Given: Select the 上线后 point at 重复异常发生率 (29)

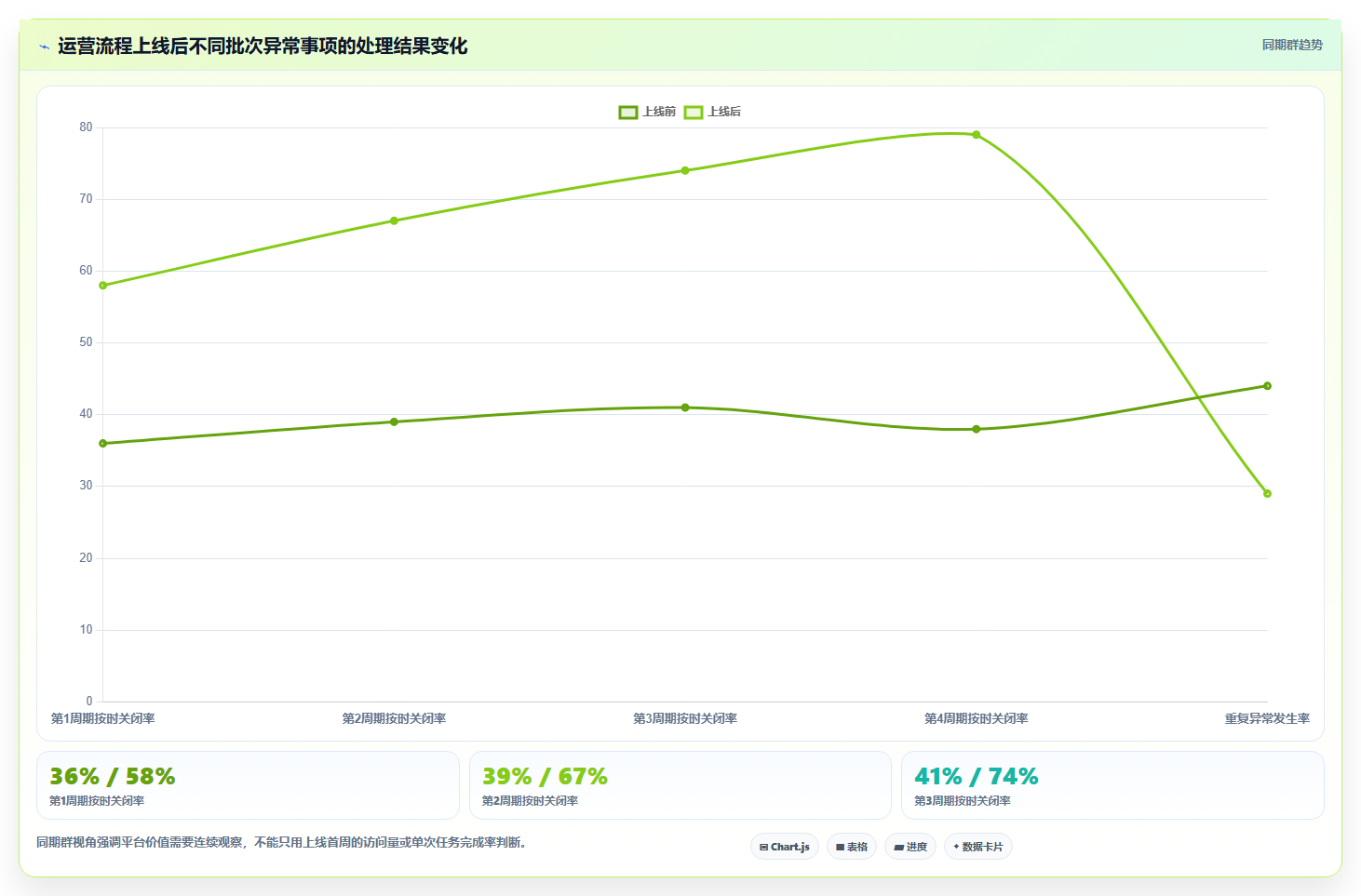Looking at the screenshot, I should pyautogui.click(x=1267, y=494).
